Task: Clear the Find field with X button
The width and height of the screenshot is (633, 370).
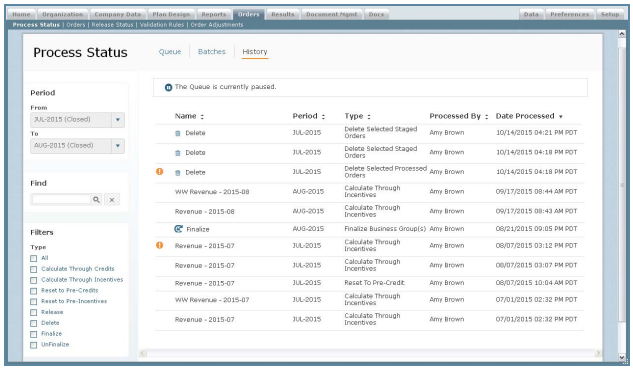Action: [x=112, y=199]
